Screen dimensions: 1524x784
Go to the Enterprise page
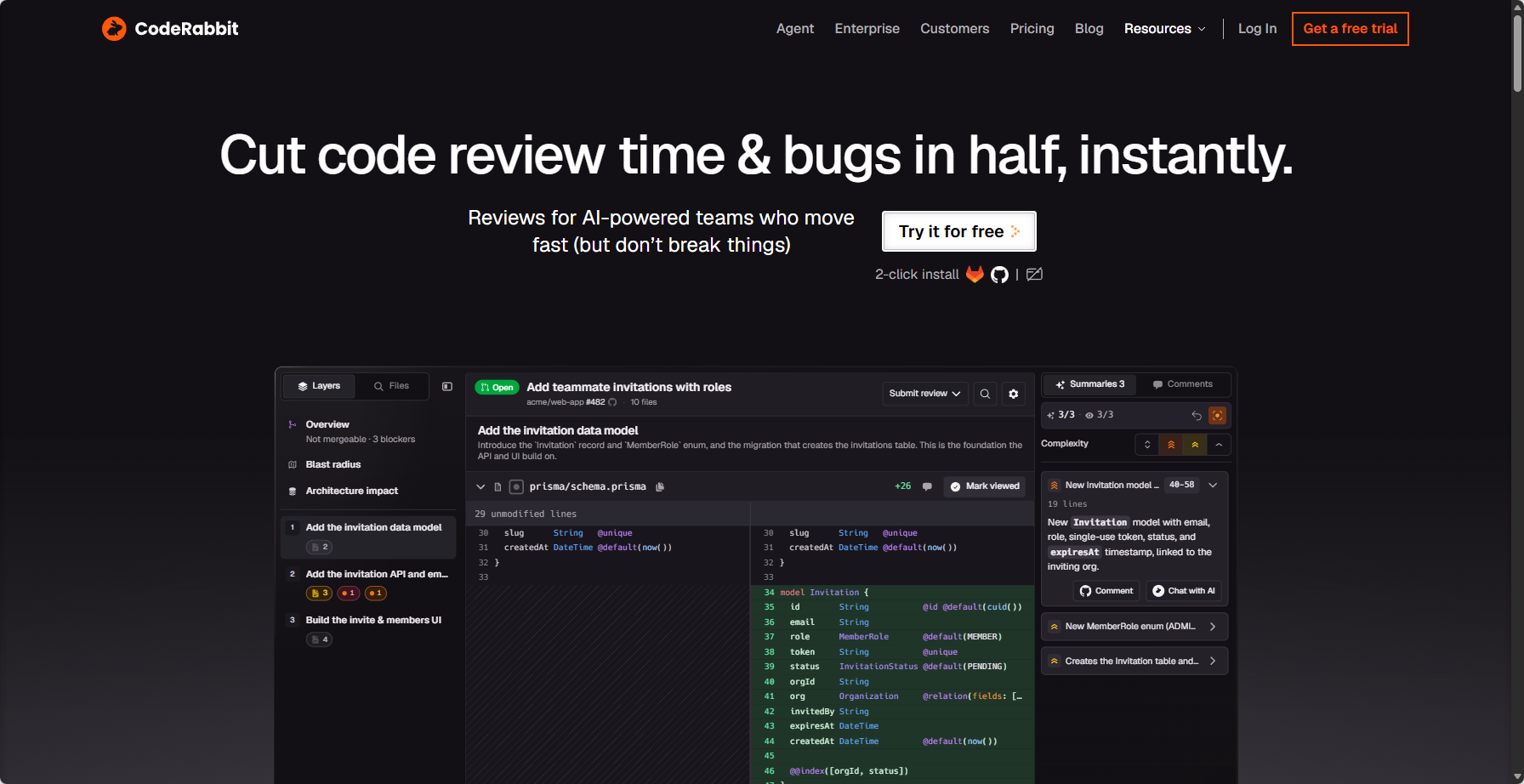[867, 29]
